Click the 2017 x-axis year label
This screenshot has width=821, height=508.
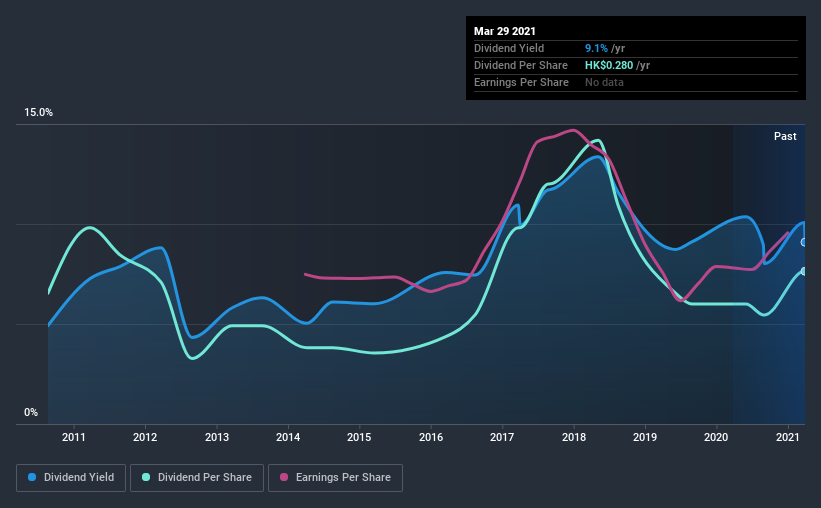(502, 437)
